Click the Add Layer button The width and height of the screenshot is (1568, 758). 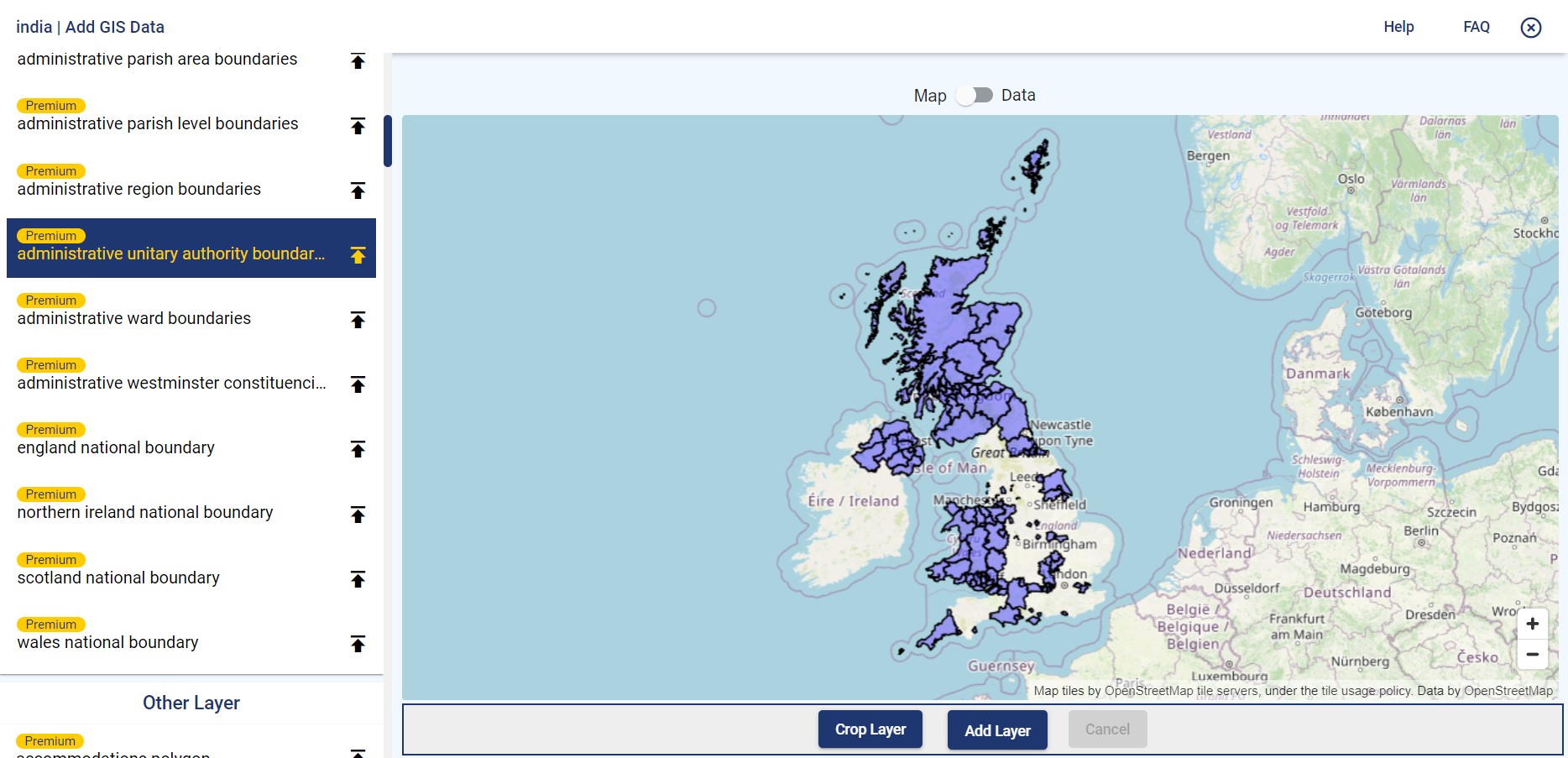pyautogui.click(x=997, y=729)
